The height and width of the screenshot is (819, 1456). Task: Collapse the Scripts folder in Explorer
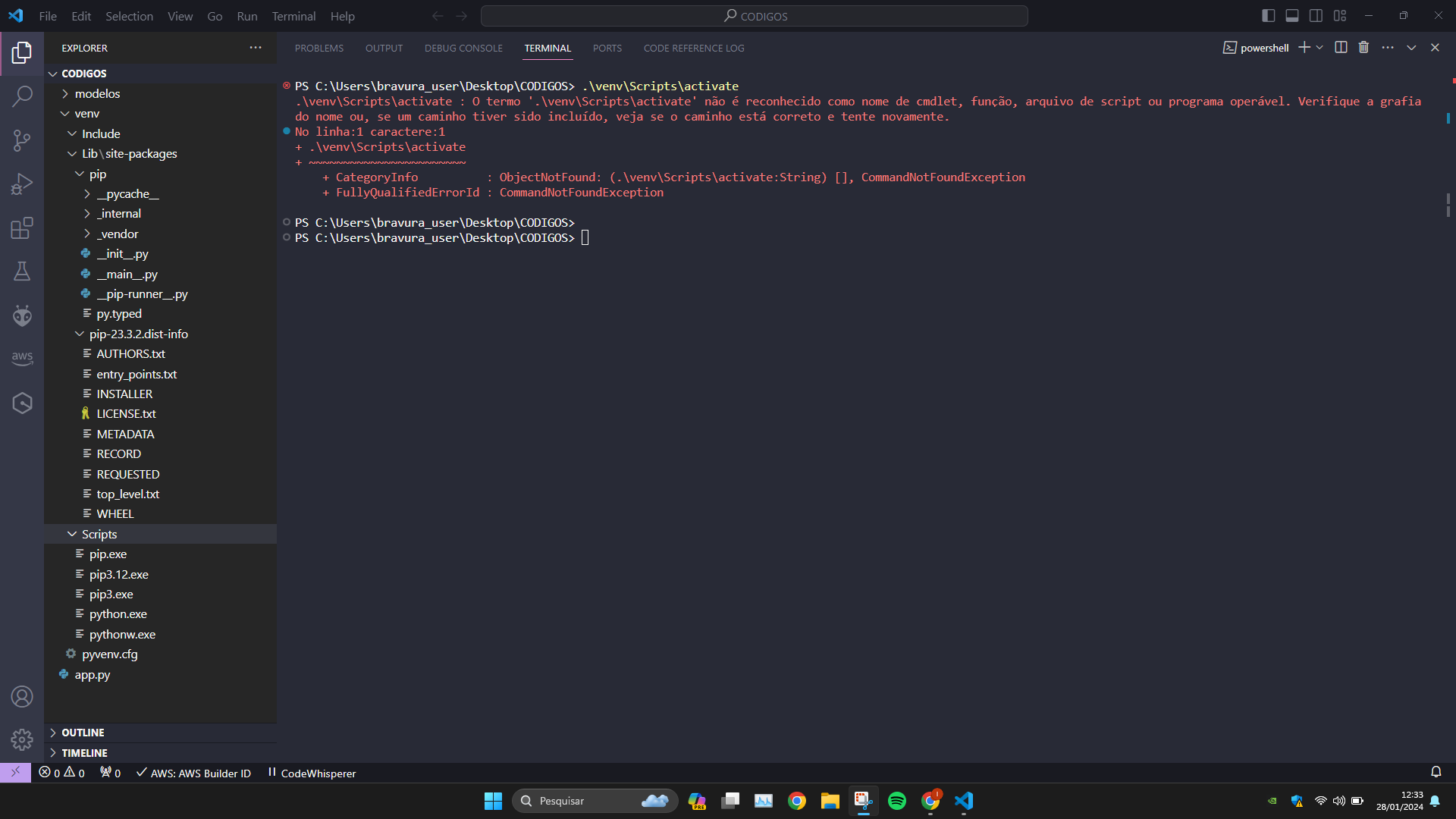[71, 533]
